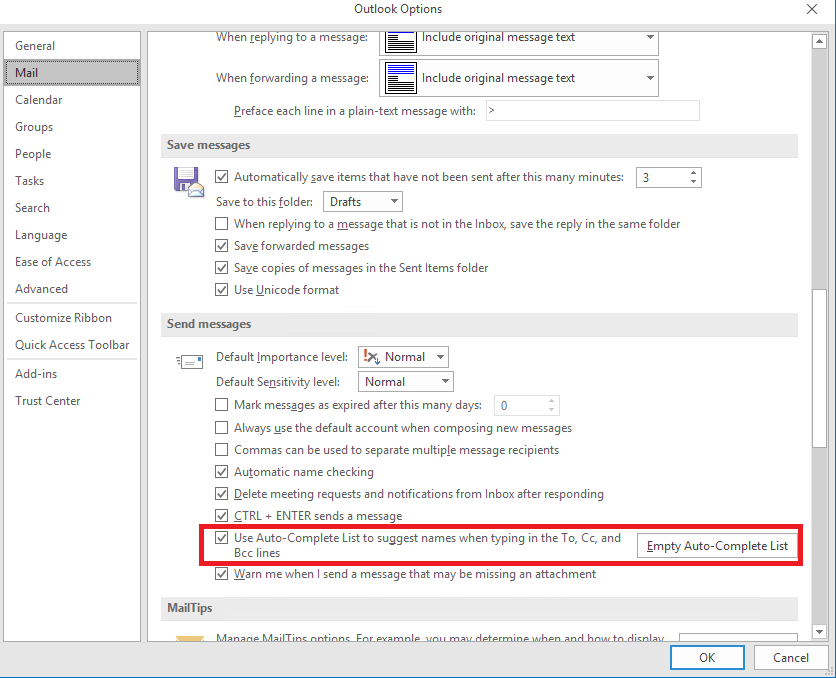Viewport: 836px width, 678px height.
Task: Click the expiry days number field
Action: [520, 406]
